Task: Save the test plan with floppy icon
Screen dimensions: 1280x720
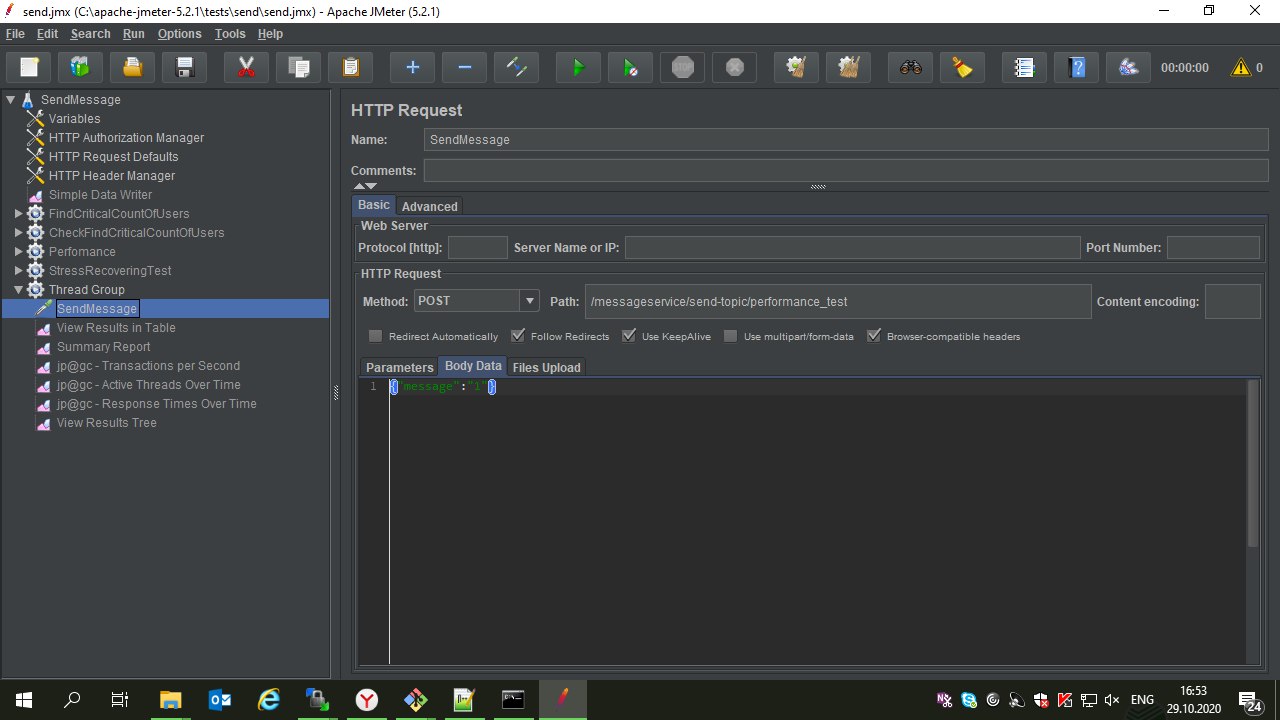Action: pyautogui.click(x=185, y=68)
